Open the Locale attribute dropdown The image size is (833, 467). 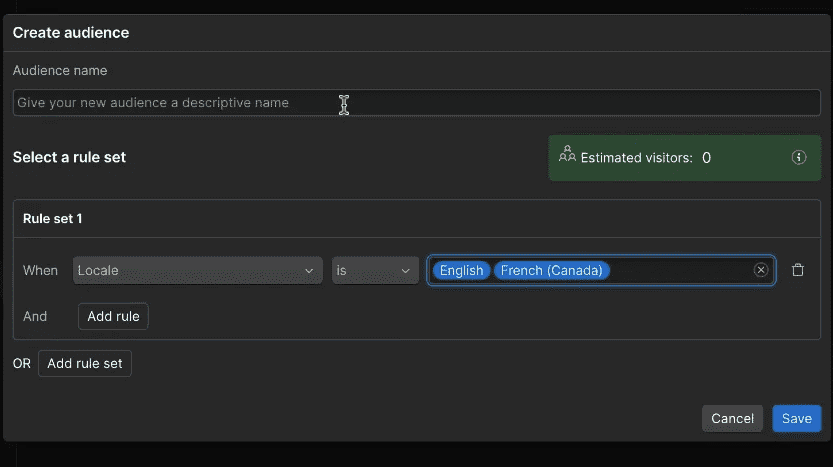198,270
